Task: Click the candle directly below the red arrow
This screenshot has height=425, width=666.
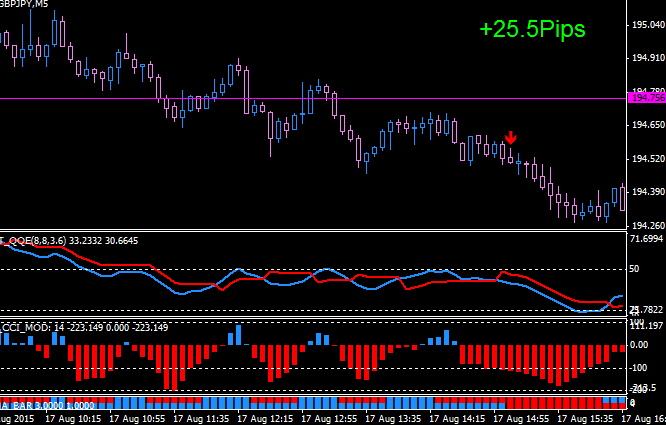Action: tap(510, 156)
